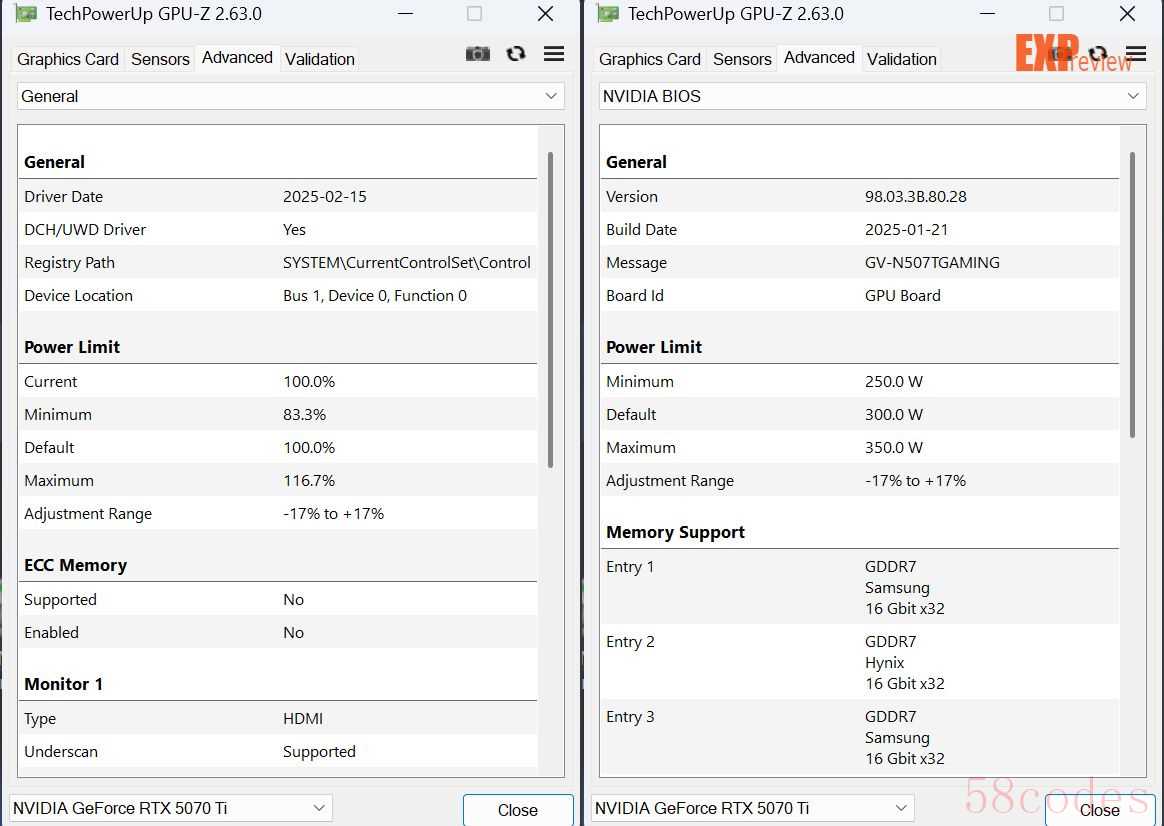Select the Board Id label
The width and height of the screenshot is (1164, 826).
coord(635,295)
